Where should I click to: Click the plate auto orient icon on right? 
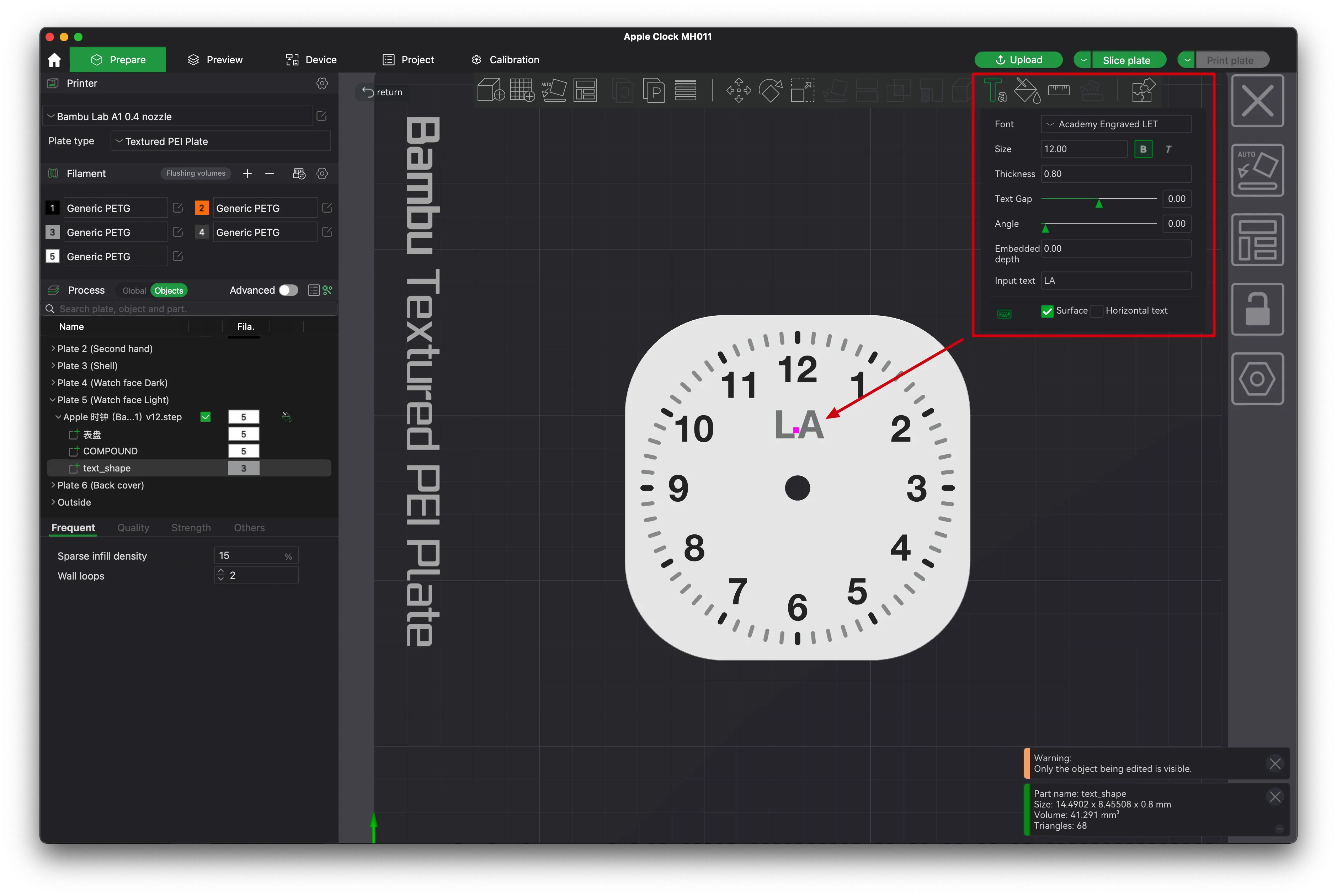tap(1257, 170)
